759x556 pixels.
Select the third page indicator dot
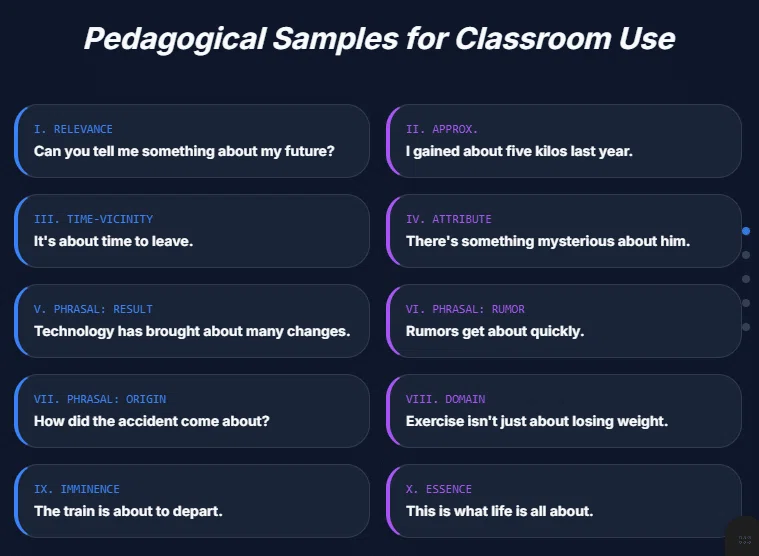(746, 279)
